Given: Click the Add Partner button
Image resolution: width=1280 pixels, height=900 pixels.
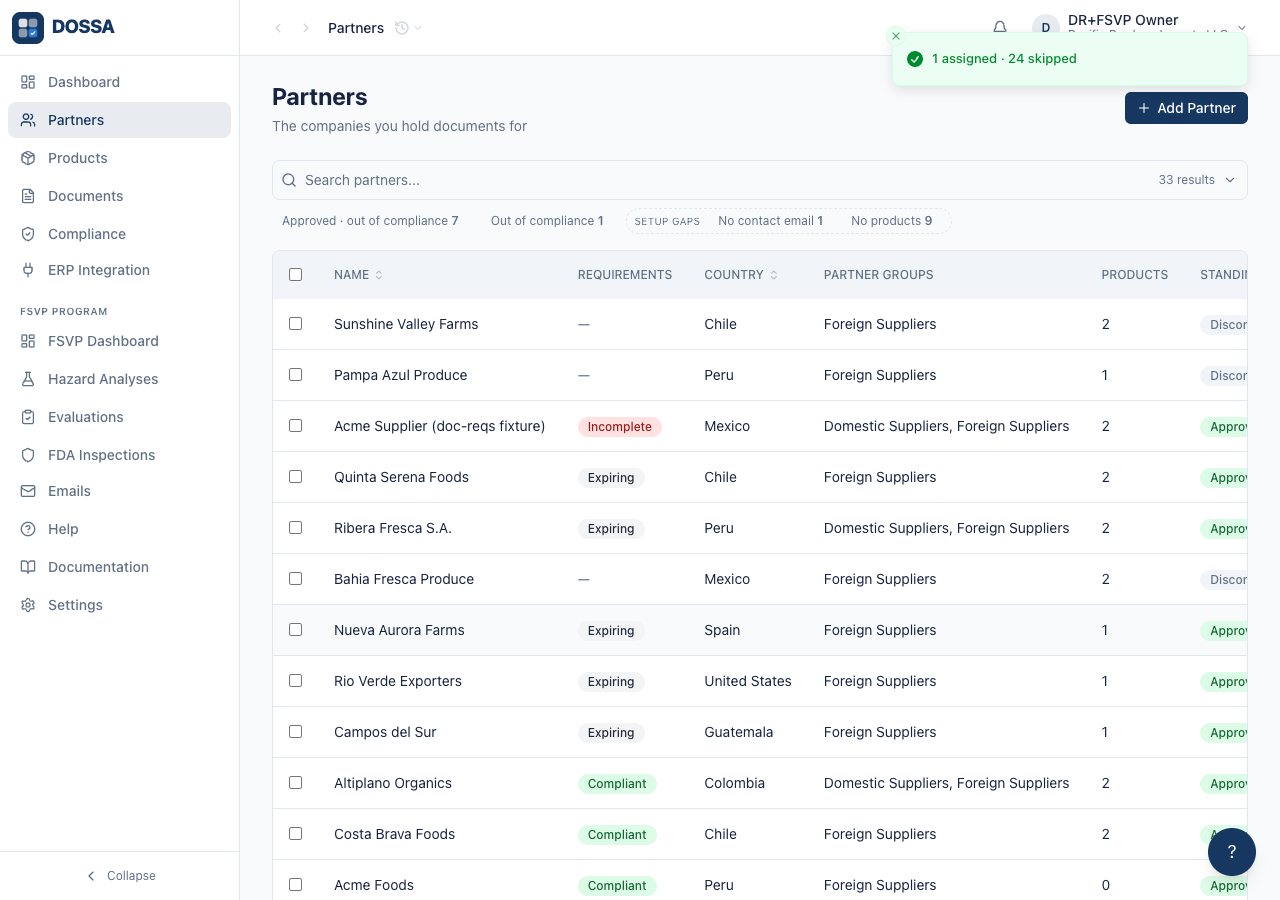Looking at the screenshot, I should [1186, 108].
